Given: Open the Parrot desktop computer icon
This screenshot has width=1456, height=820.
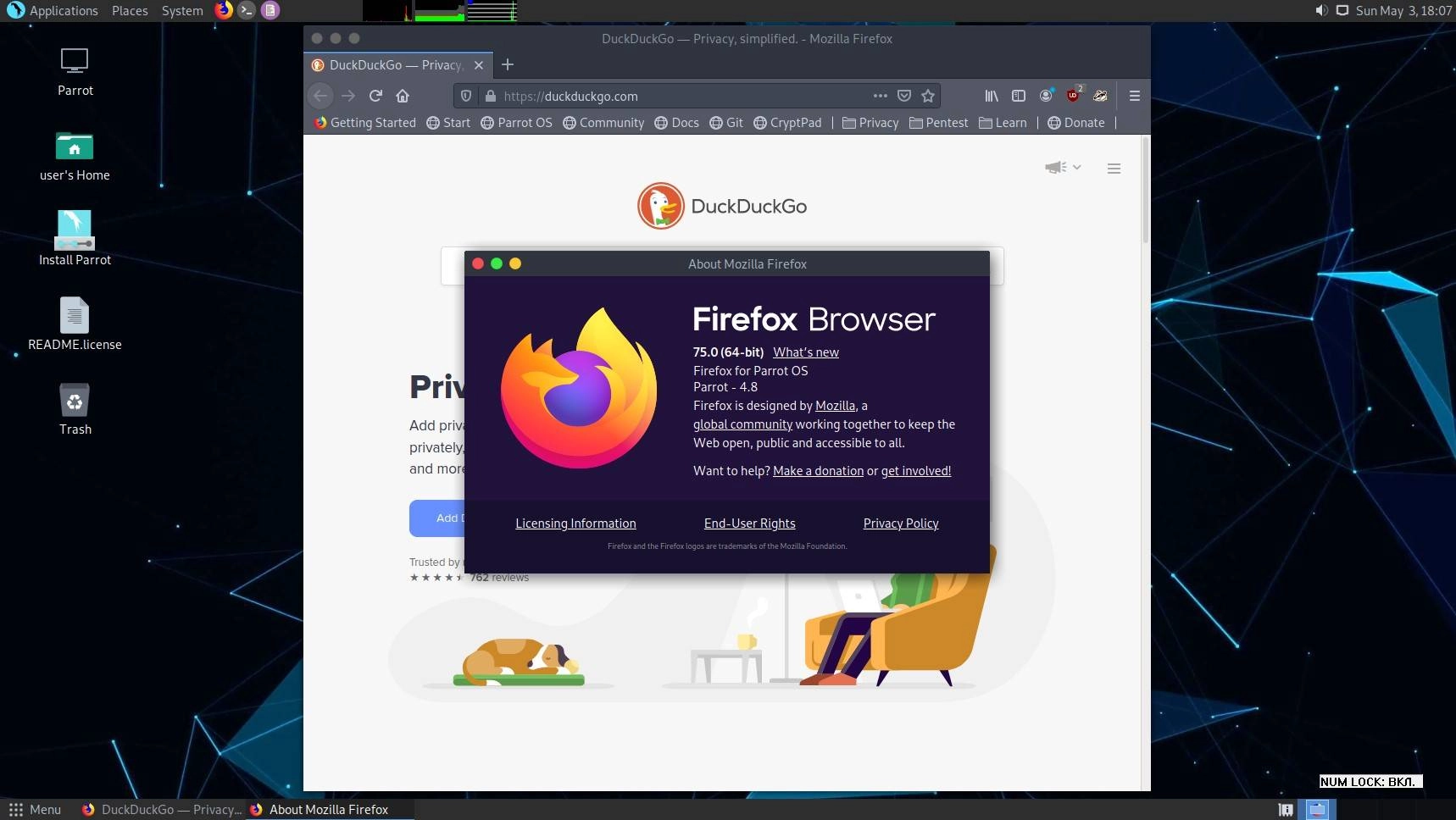Looking at the screenshot, I should 75,72.
